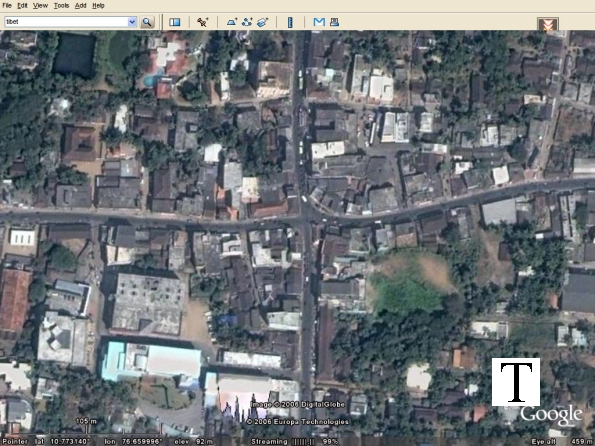
Task: Click the Email envelope icon
Action: click(x=319, y=22)
